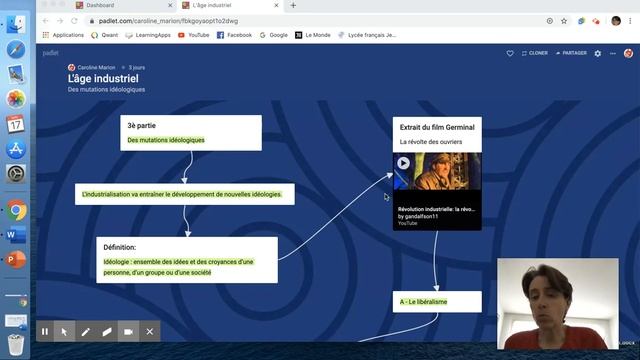Open the Germinal film video thumbnail
This screenshot has height=360, width=640.
[x=437, y=171]
